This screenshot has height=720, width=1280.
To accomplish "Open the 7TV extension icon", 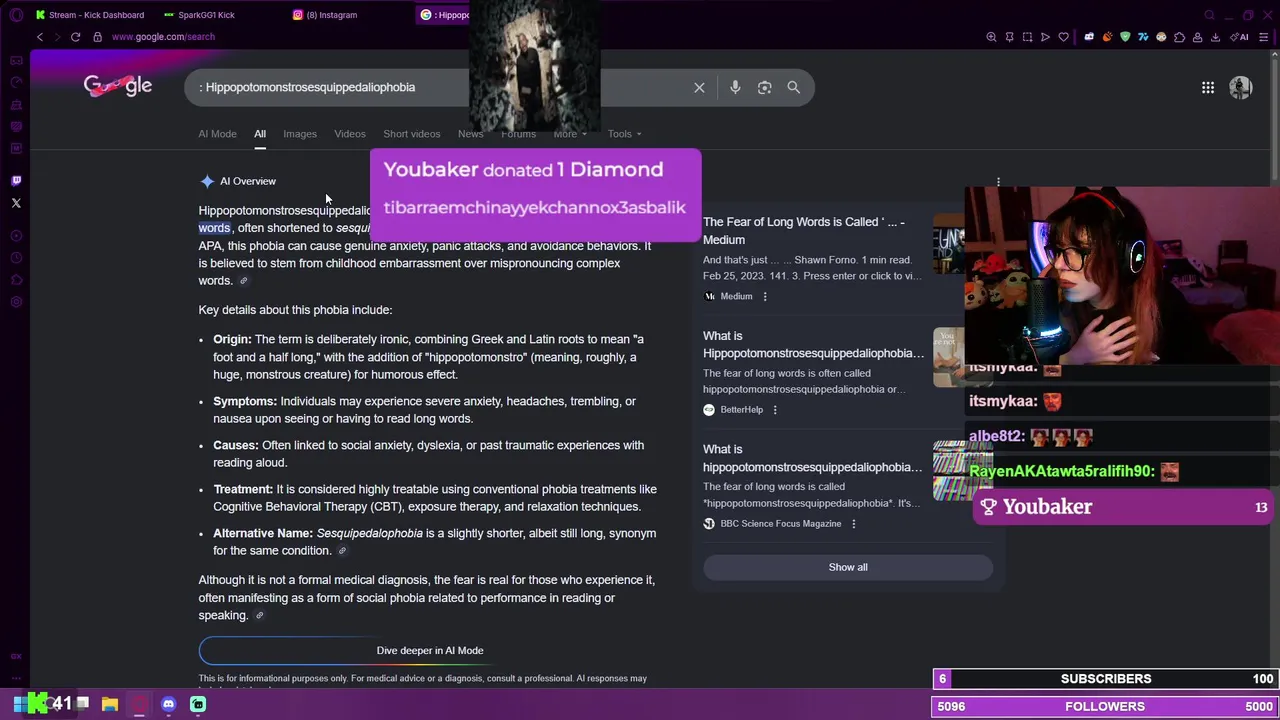I will coord(1143,37).
